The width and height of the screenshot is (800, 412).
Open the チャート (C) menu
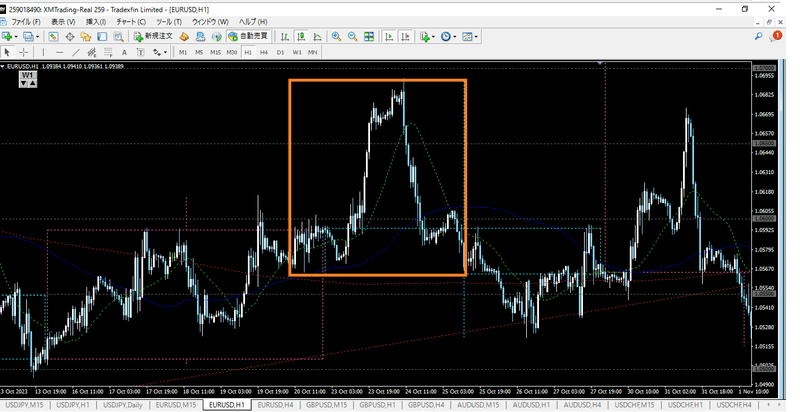131,22
